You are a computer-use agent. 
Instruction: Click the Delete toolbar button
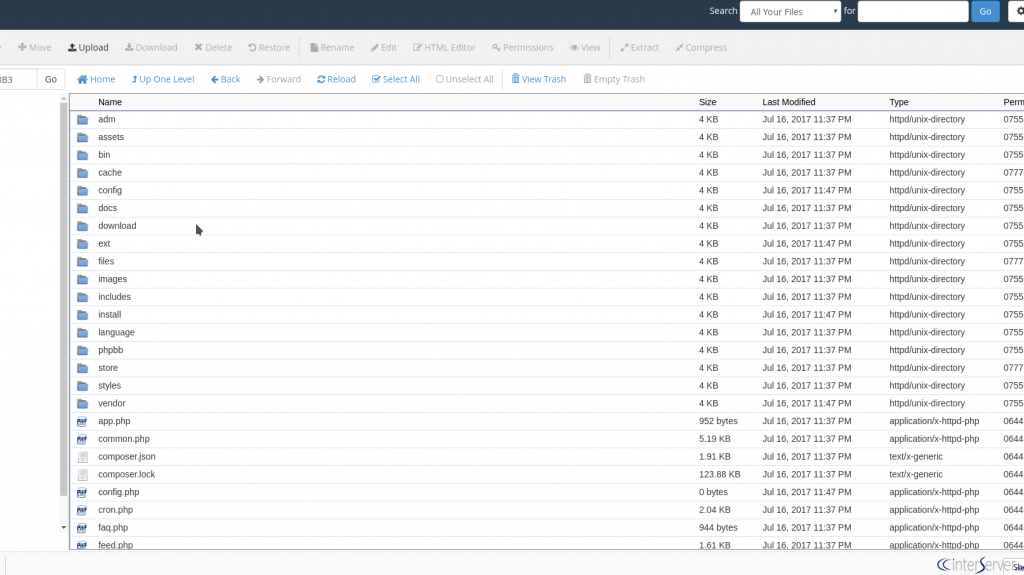213,47
